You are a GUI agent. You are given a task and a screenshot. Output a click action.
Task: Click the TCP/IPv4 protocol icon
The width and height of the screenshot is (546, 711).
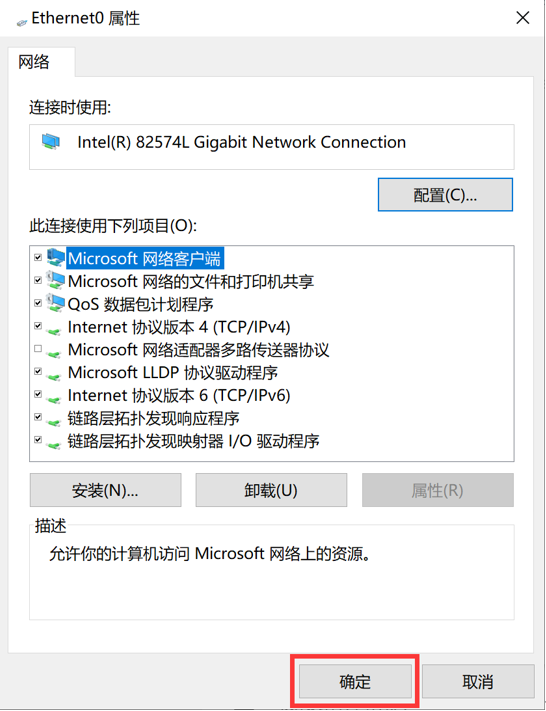54,330
